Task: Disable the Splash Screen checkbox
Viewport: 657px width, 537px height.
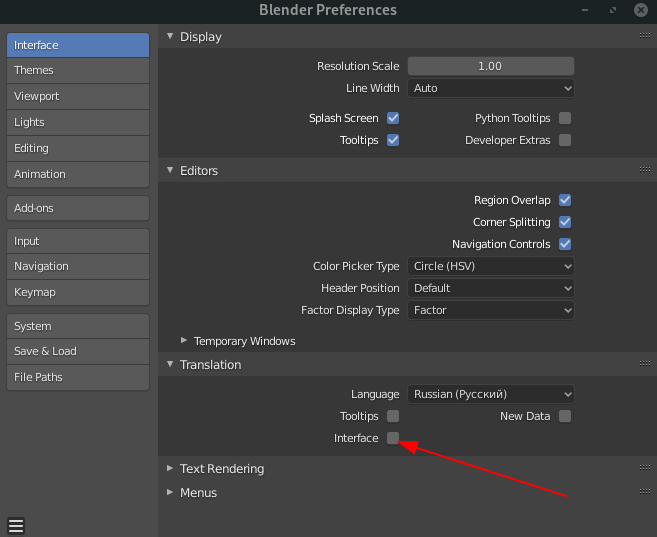Action: pos(393,118)
